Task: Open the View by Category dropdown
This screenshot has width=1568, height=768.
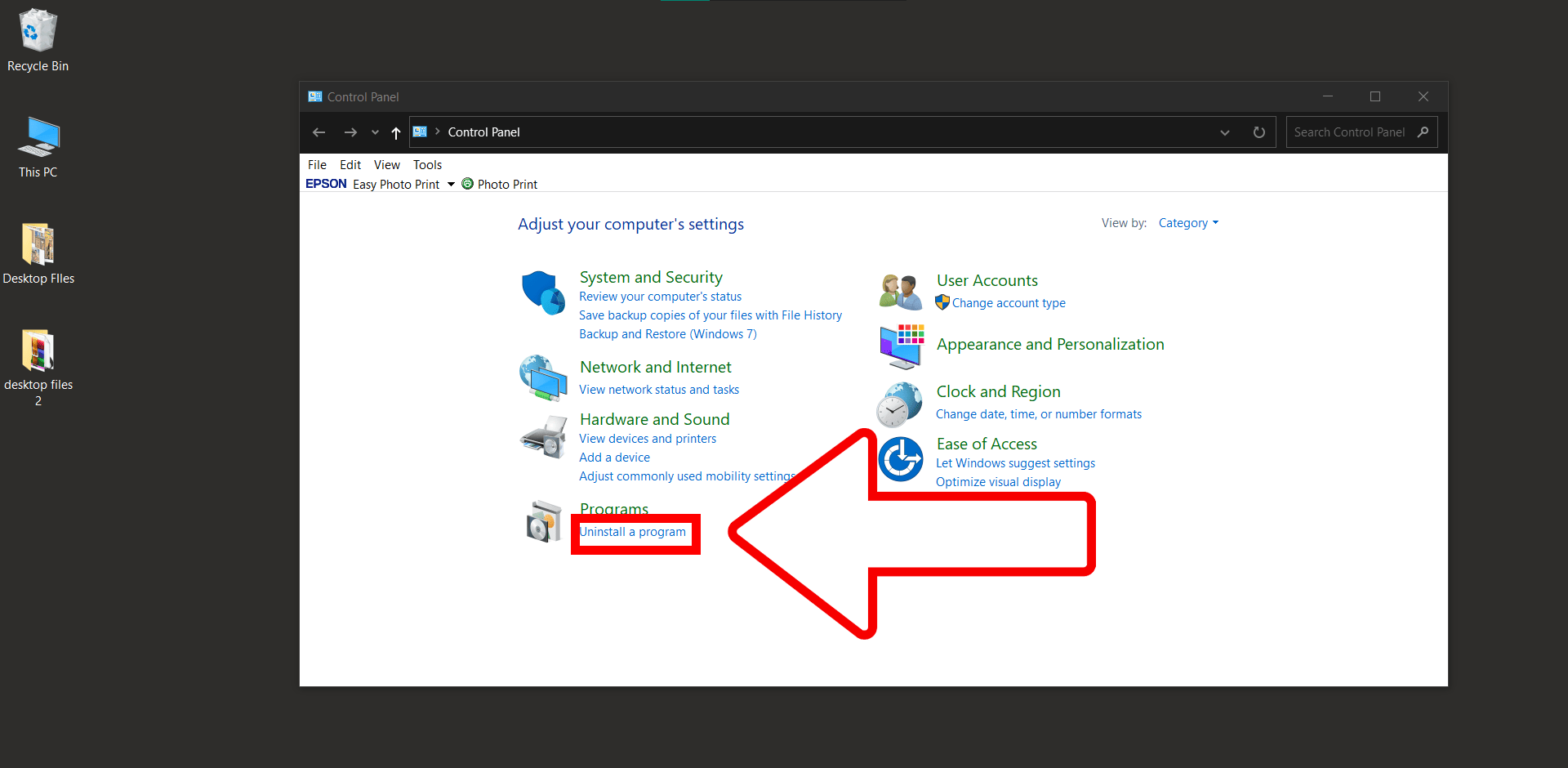Action: pos(1188,222)
